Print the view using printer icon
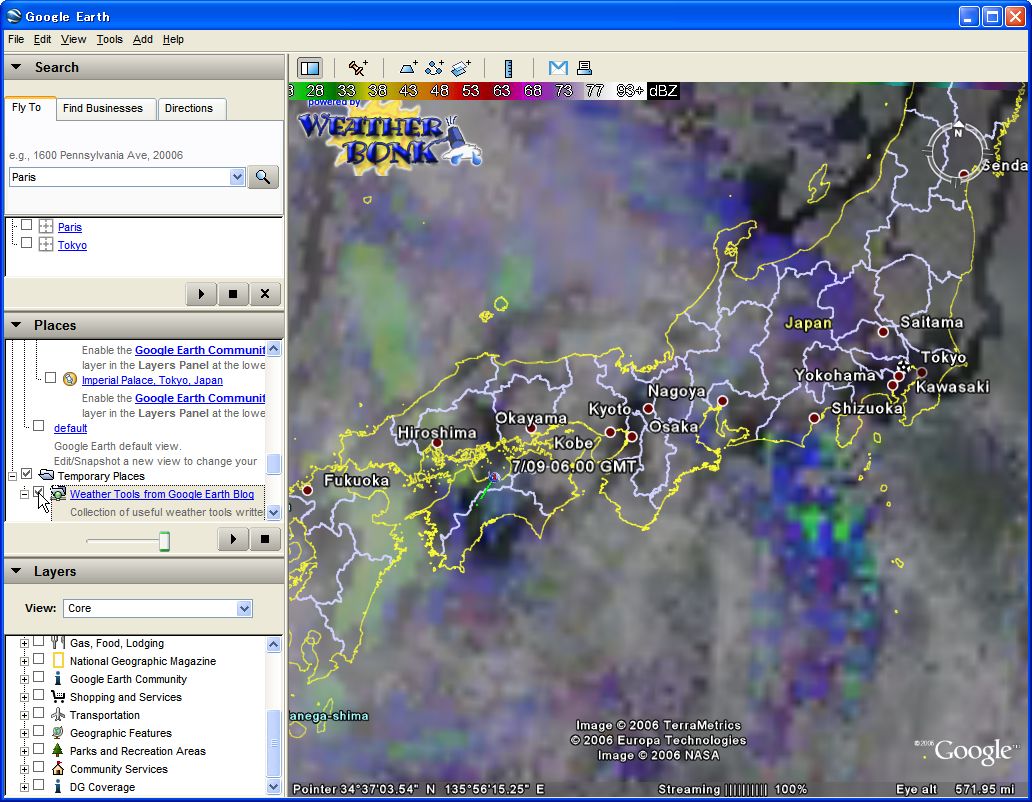Screen dimensions: 1032x802 tap(584, 68)
